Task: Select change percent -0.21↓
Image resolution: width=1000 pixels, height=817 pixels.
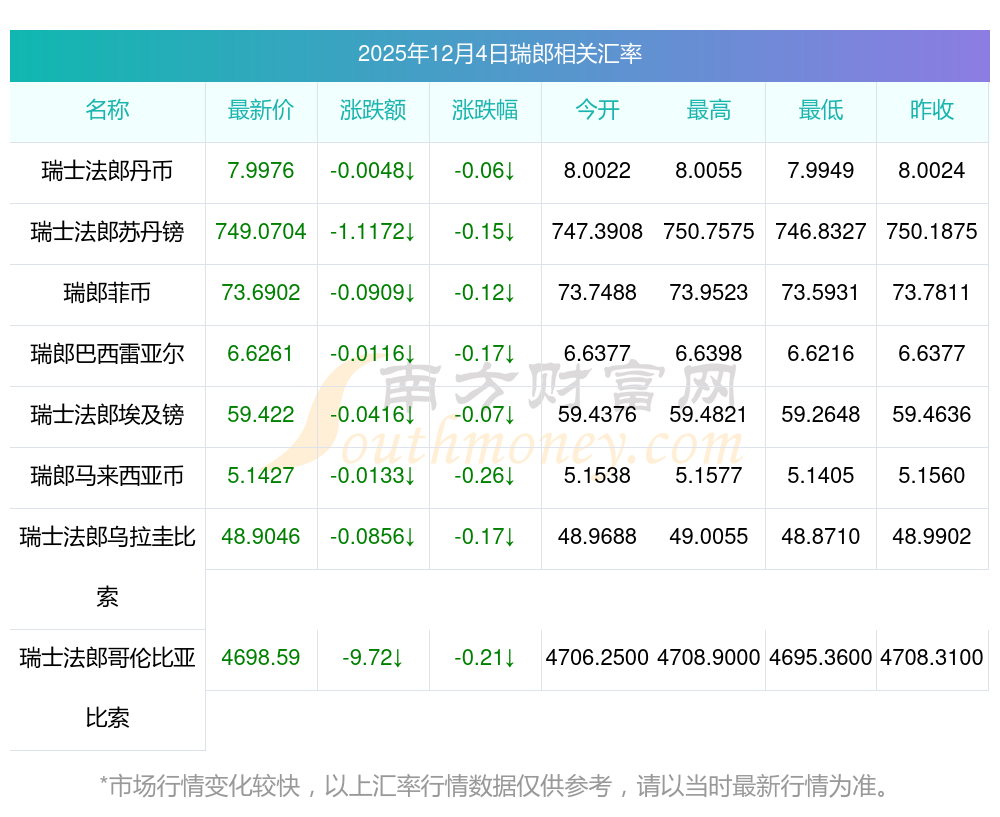Action: coord(485,658)
